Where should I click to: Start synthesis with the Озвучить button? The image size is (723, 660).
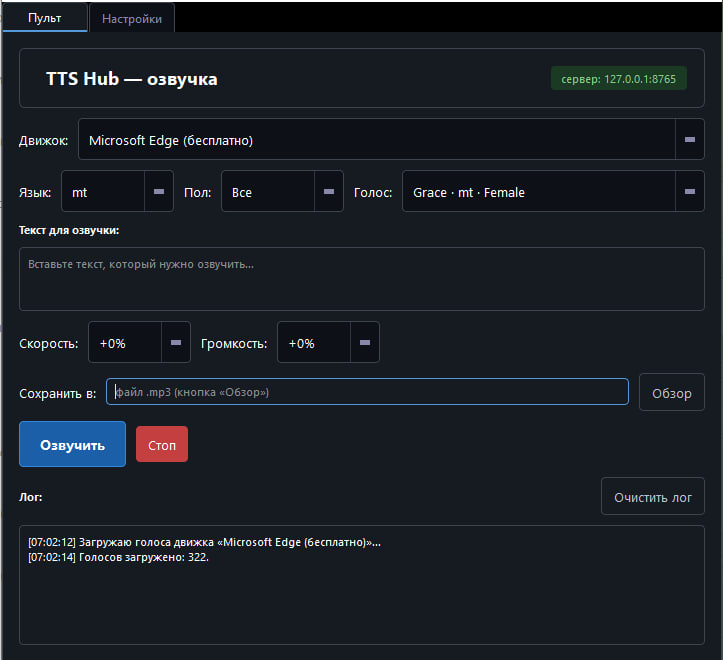coord(72,444)
